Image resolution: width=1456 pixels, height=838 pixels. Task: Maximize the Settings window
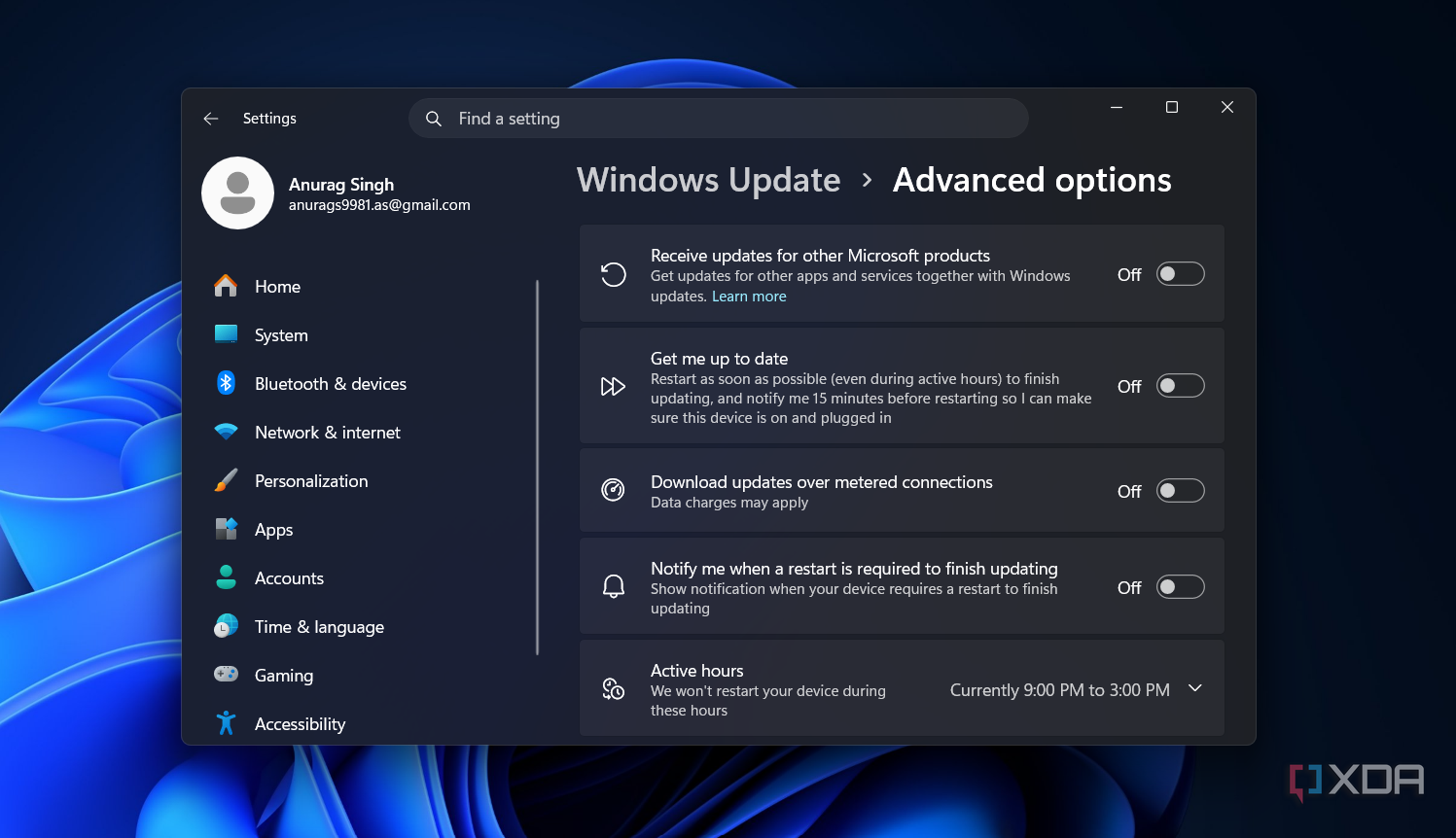(x=1172, y=107)
